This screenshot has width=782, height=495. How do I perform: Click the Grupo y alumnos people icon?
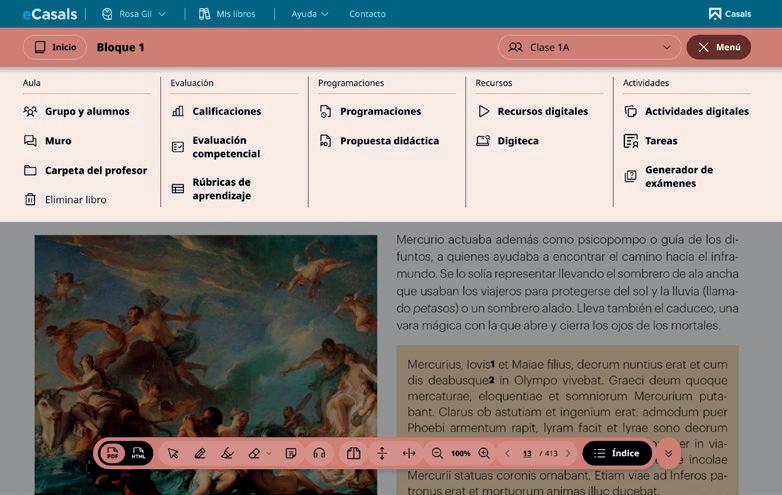[x=30, y=111]
